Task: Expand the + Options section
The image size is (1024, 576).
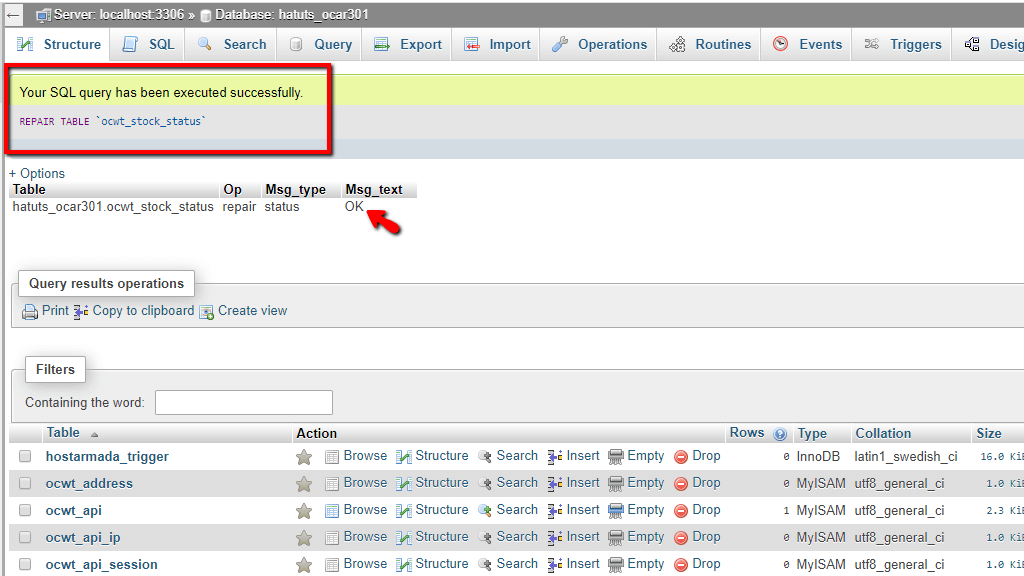Action: tap(37, 174)
